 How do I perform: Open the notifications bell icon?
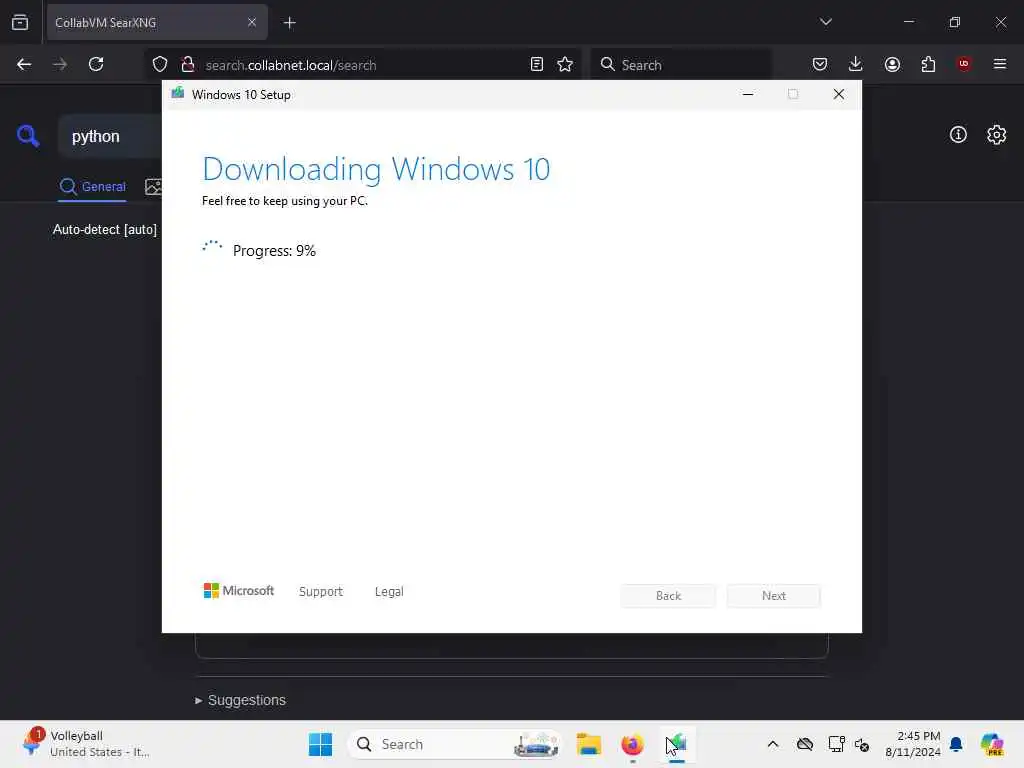pos(956,744)
